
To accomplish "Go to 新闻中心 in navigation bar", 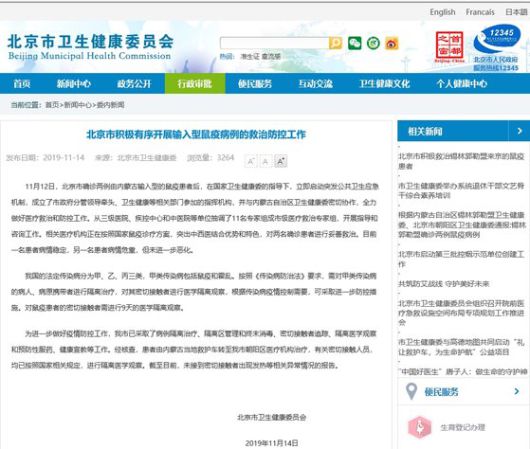I will (x=74, y=84).
